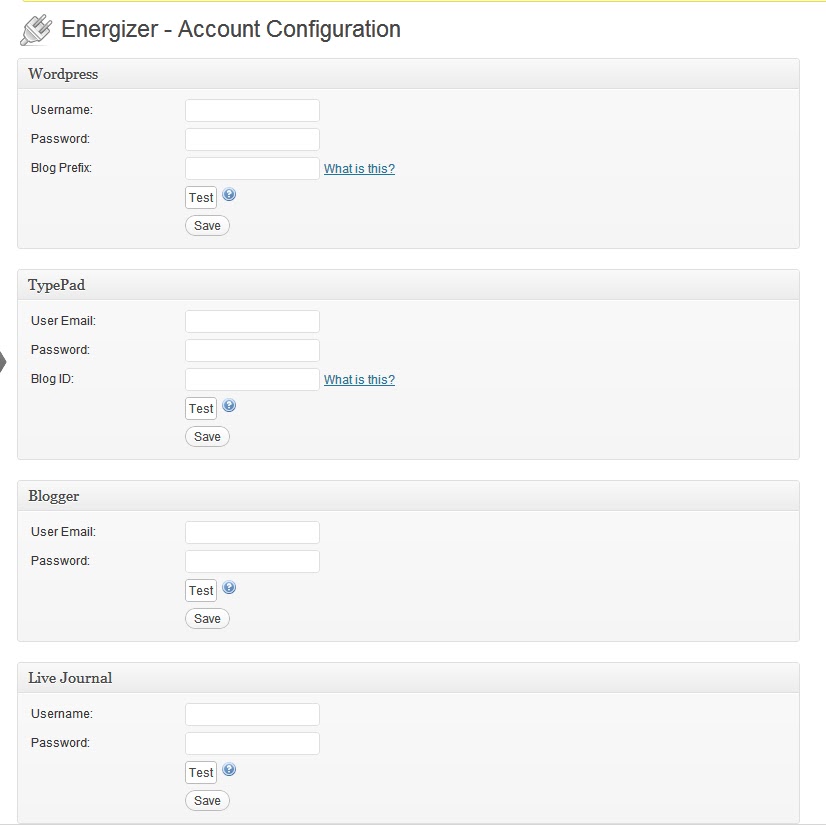Collapse the Live Journal panel header
826x825 pixels.
[x=408, y=678]
